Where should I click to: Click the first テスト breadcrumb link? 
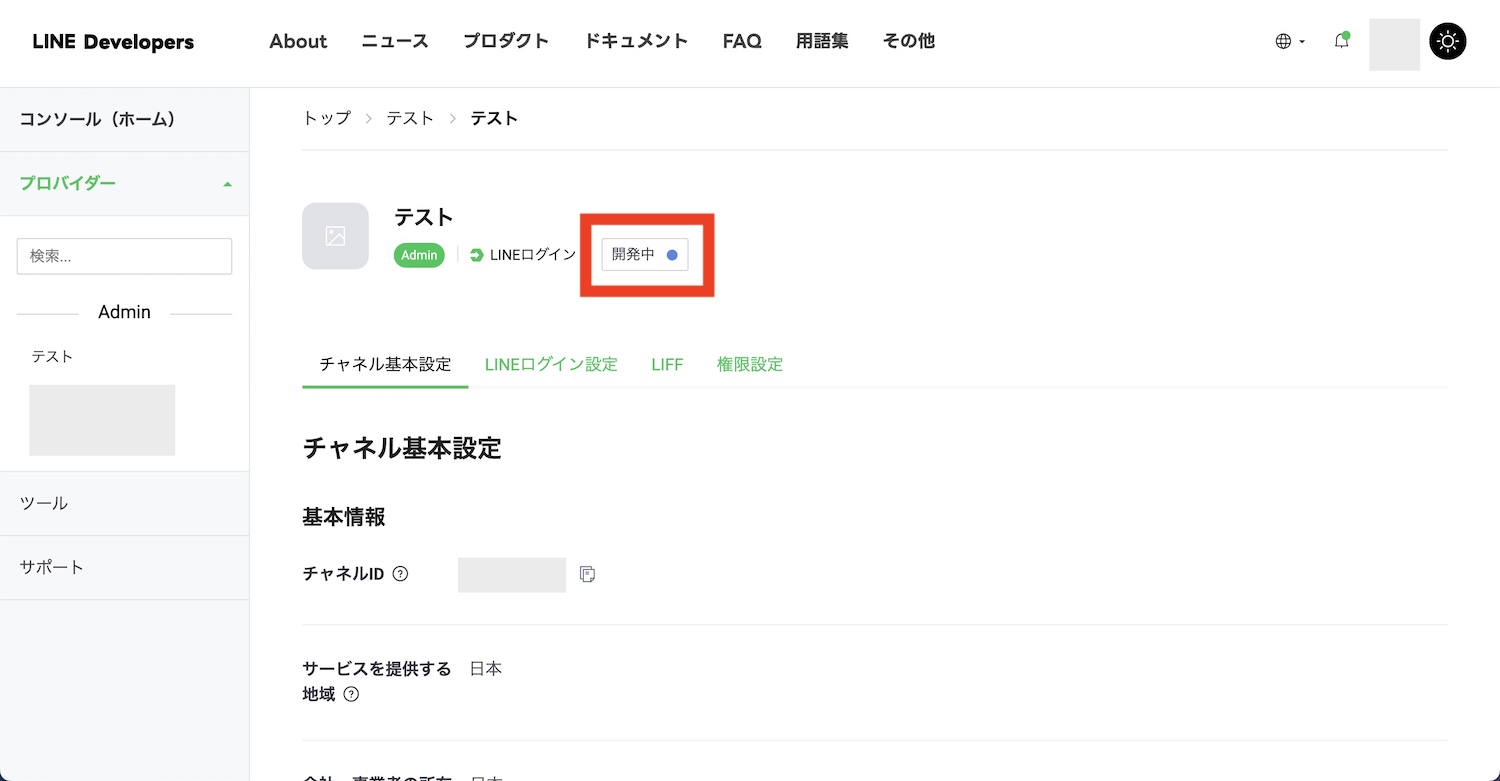(410, 118)
